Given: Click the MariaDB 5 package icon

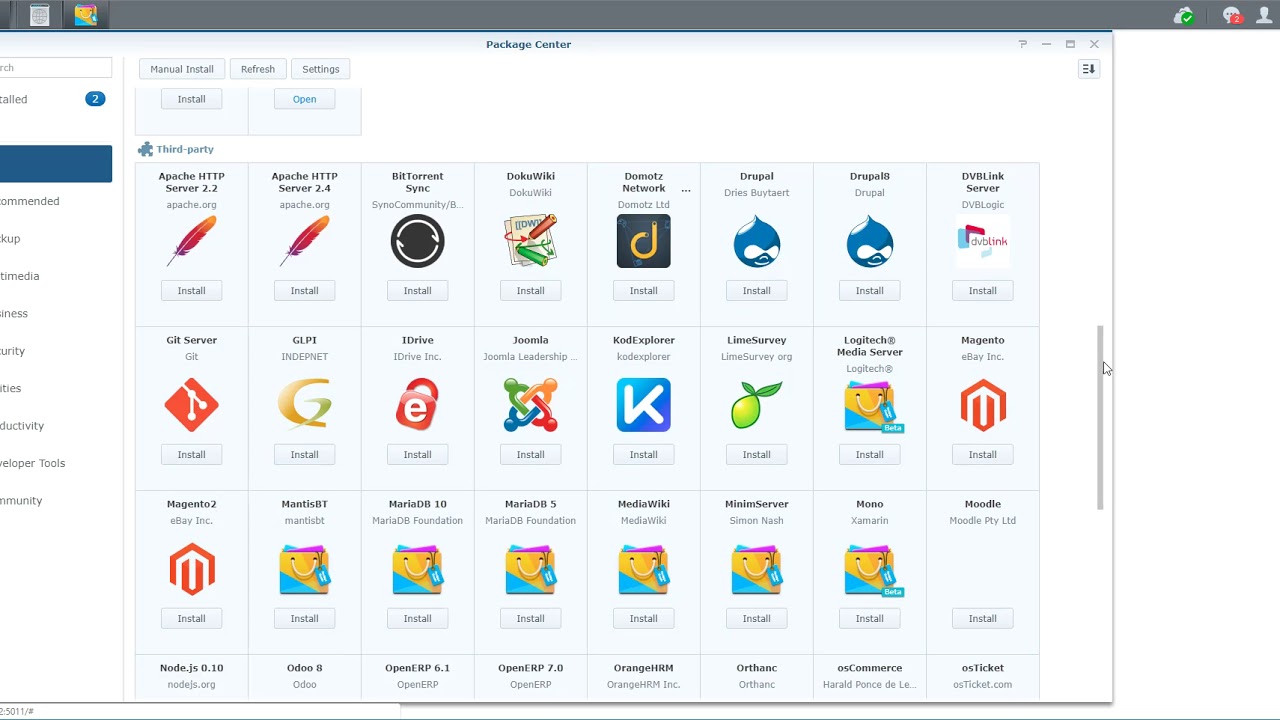Looking at the screenshot, I should coord(530,569).
